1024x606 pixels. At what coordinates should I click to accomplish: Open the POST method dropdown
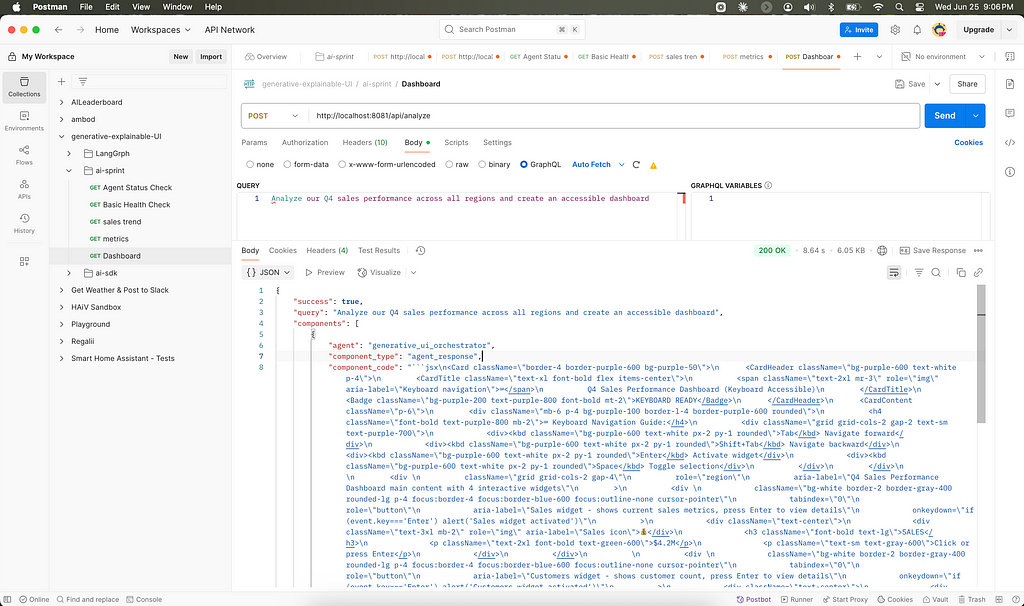click(x=273, y=116)
